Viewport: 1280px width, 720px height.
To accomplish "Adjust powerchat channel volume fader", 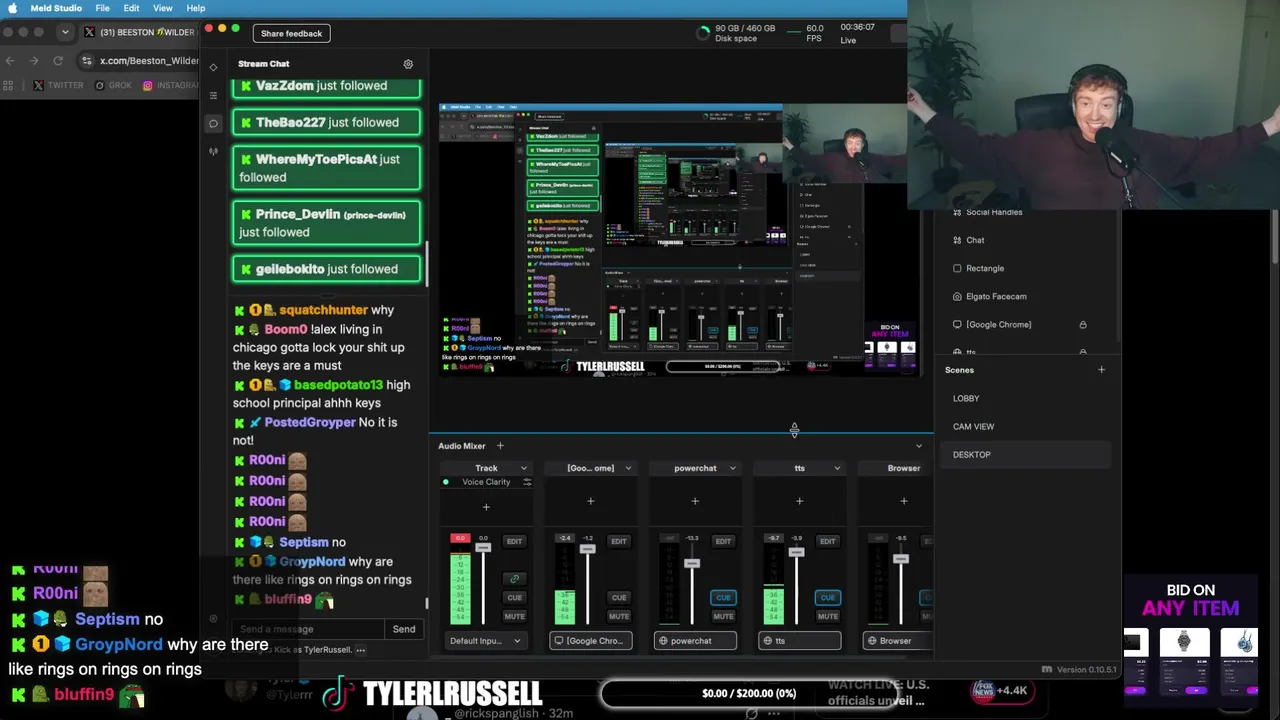I will tap(691, 564).
